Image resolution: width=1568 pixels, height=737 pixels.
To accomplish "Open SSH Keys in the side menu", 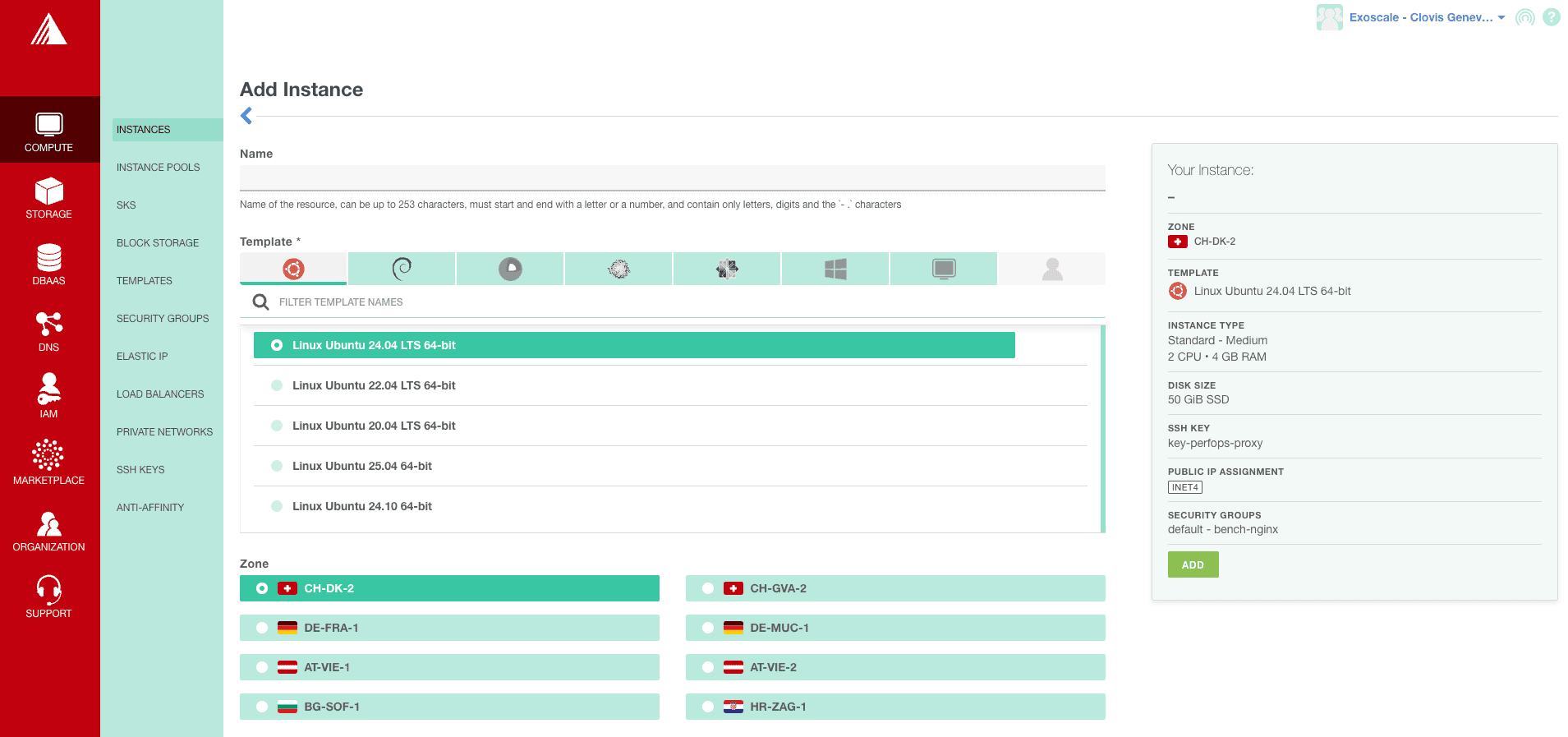I will click(x=140, y=470).
